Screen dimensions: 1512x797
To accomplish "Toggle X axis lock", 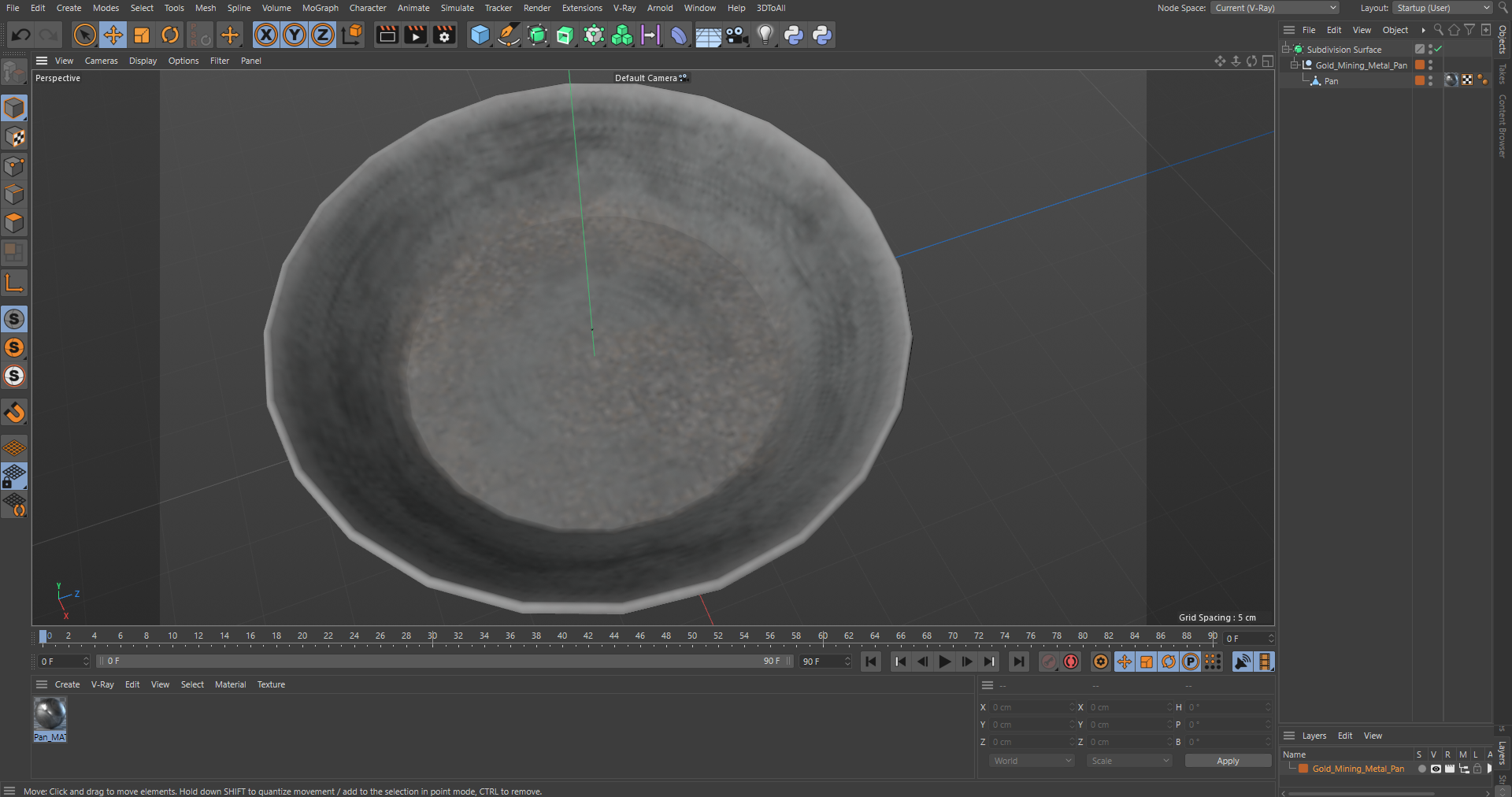I will coord(266,35).
